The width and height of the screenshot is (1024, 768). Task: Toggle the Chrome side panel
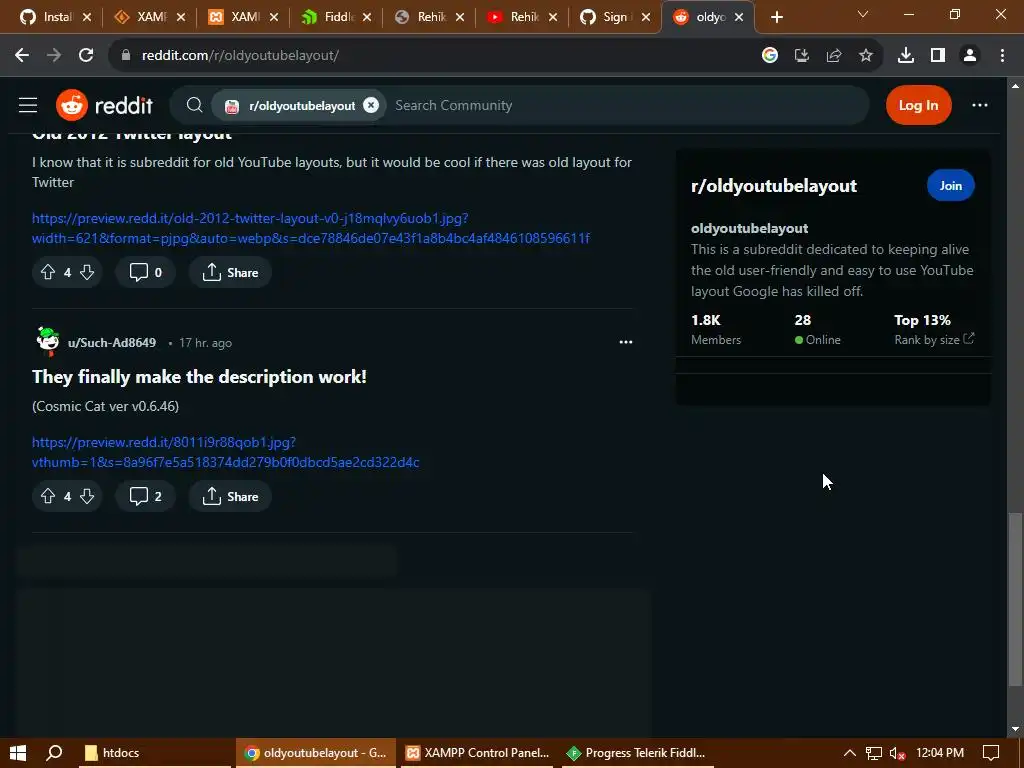click(x=938, y=56)
